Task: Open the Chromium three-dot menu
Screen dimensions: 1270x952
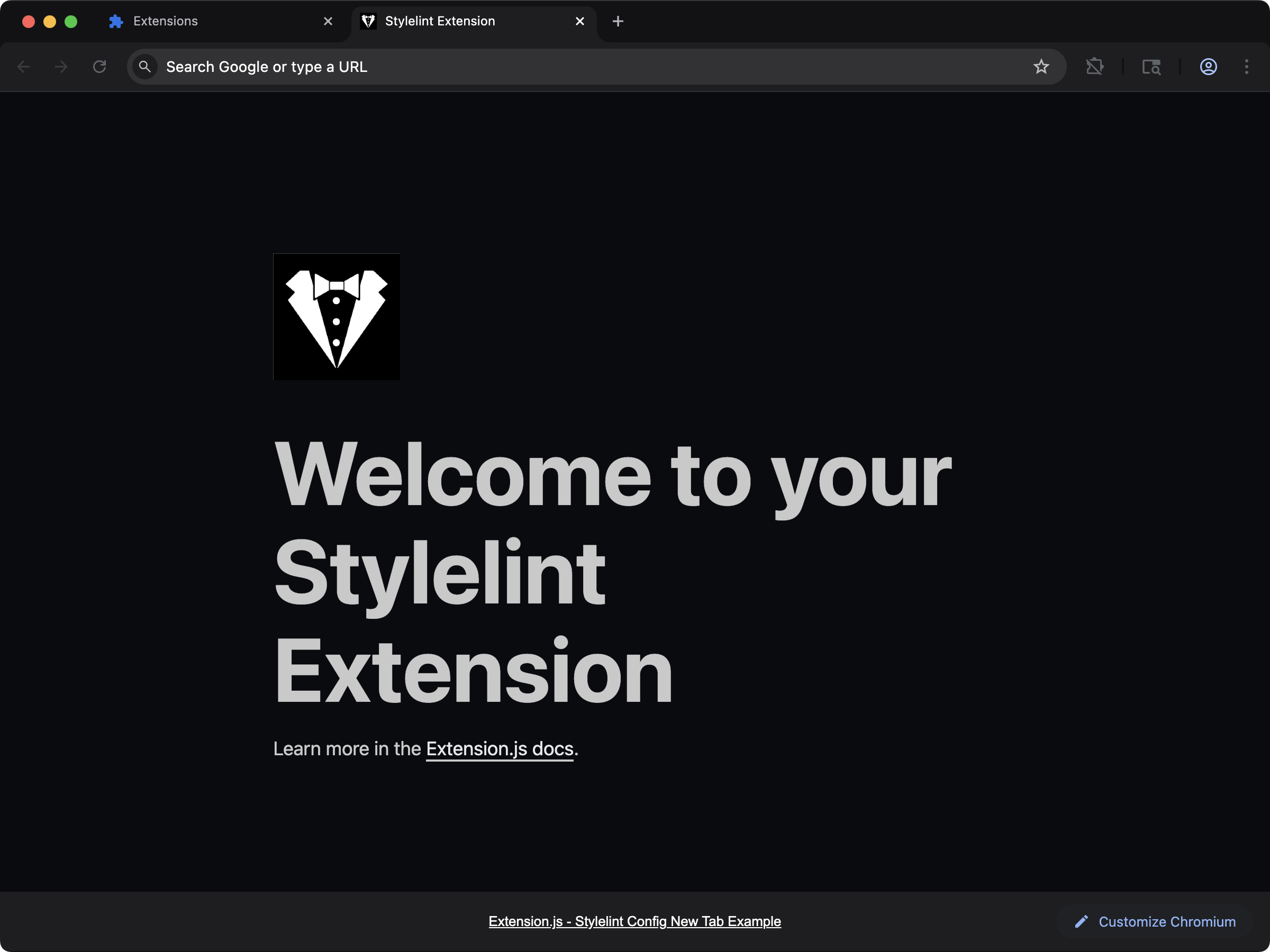Action: tap(1246, 67)
